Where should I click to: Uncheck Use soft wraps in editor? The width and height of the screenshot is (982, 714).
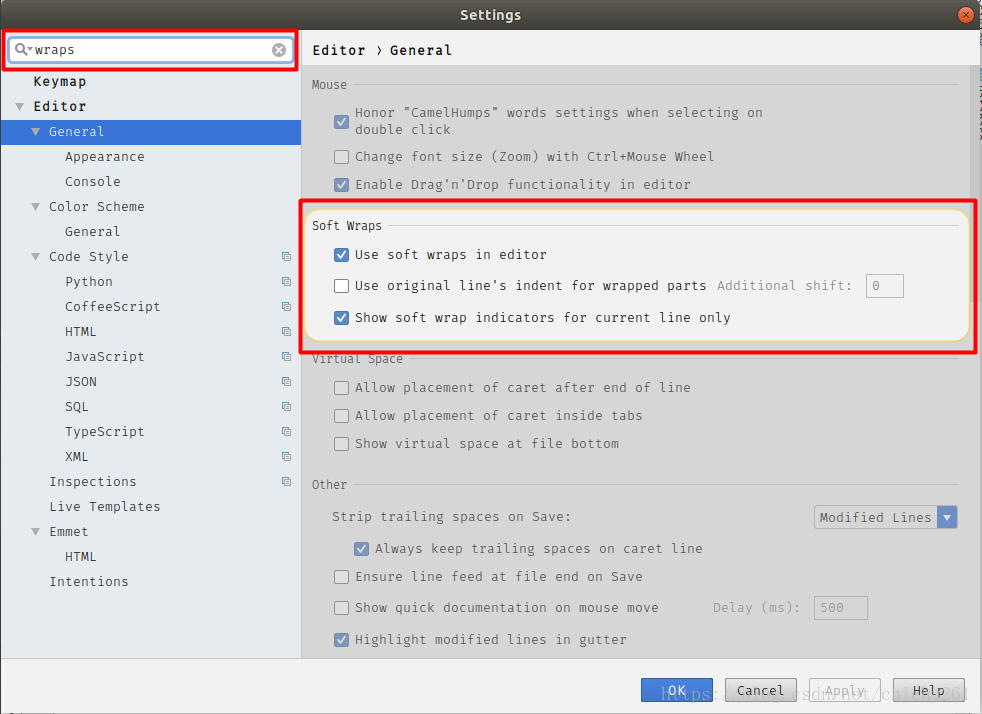[341, 255]
